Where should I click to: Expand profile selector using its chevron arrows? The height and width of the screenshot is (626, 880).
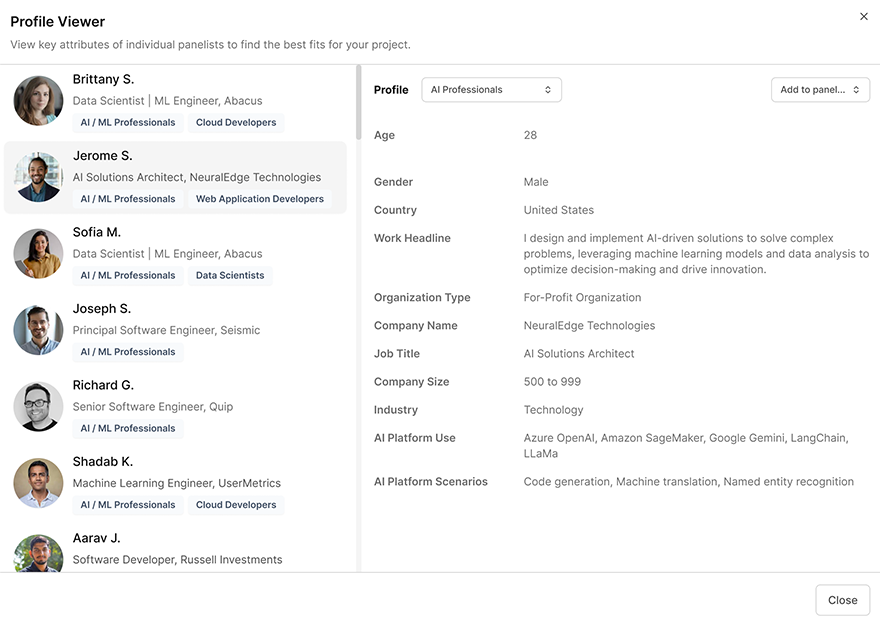[x=548, y=89]
